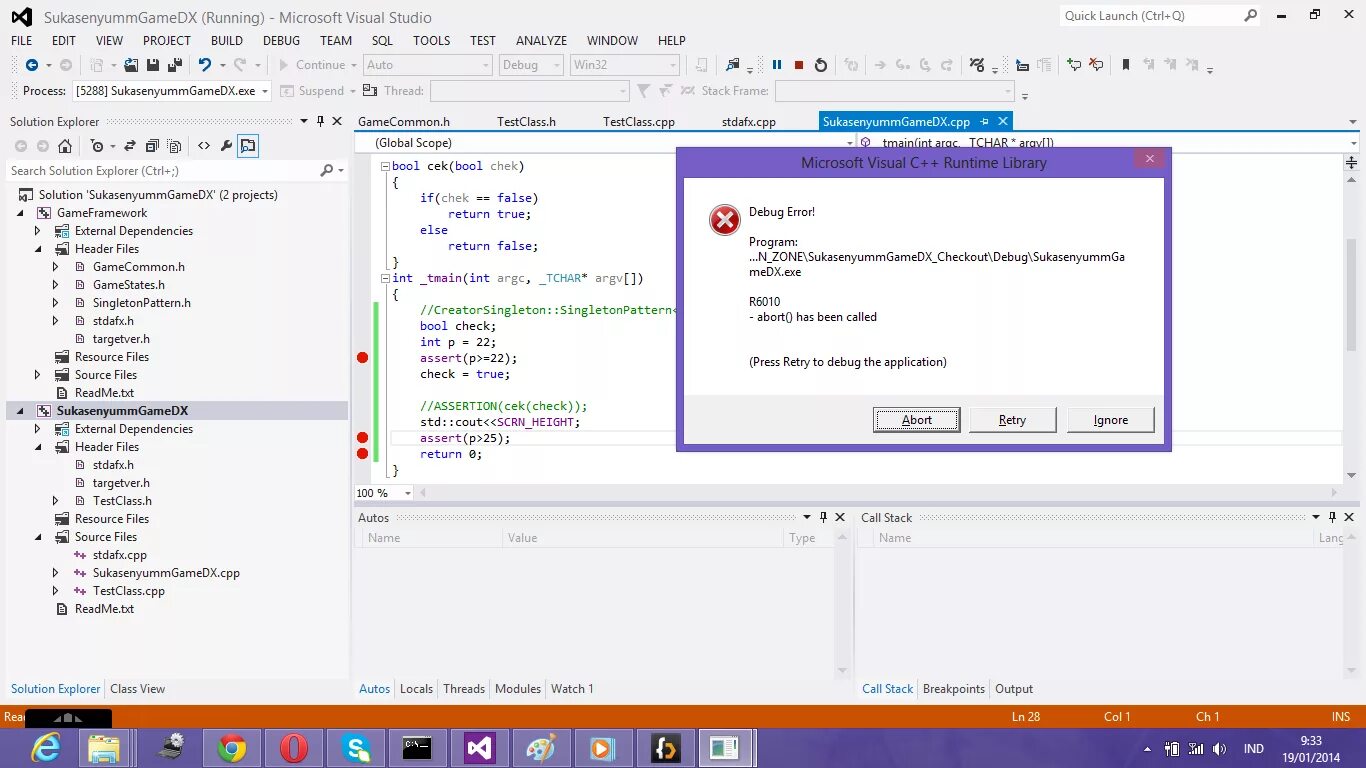Viewport: 1366px width, 768px height.
Task: Toggle Preview Selected Items in Solution Explorer
Action: point(248,146)
